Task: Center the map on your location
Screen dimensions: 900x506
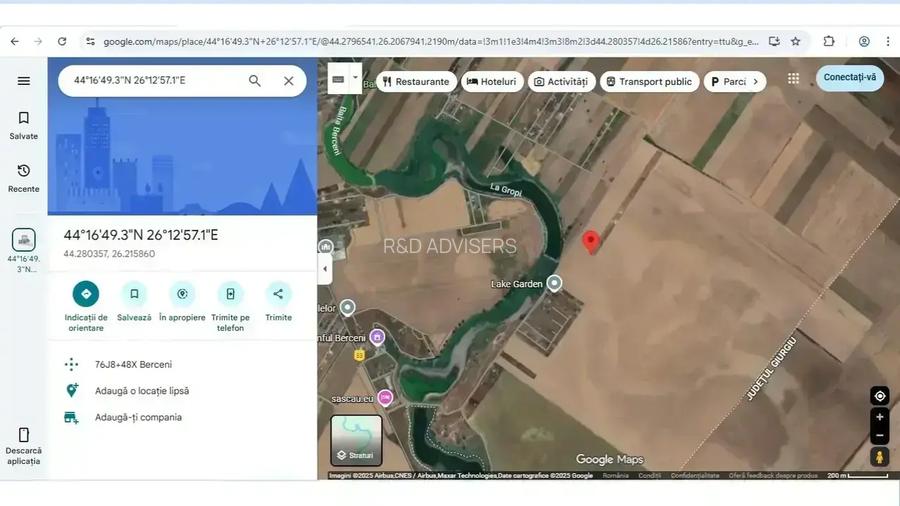Action: (x=879, y=396)
